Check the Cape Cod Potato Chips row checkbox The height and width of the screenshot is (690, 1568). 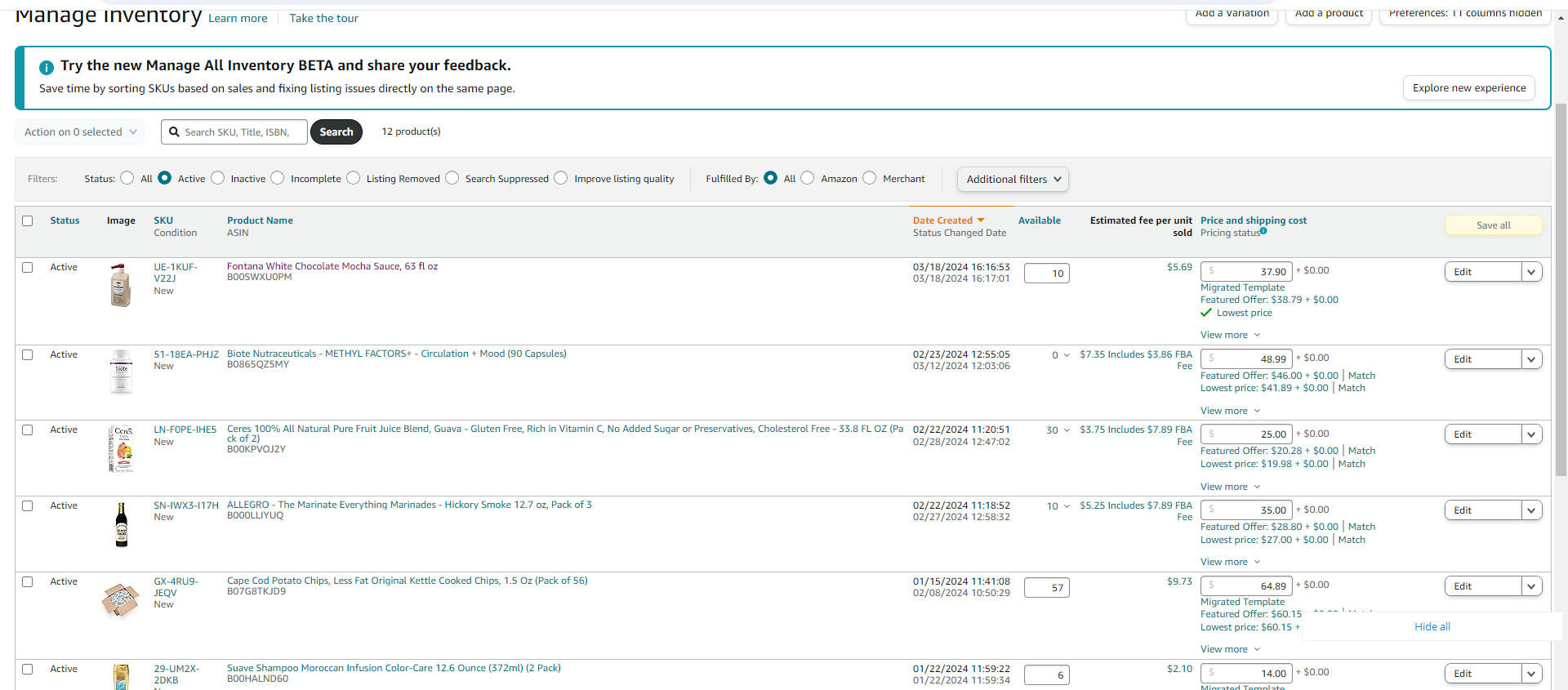(x=28, y=581)
